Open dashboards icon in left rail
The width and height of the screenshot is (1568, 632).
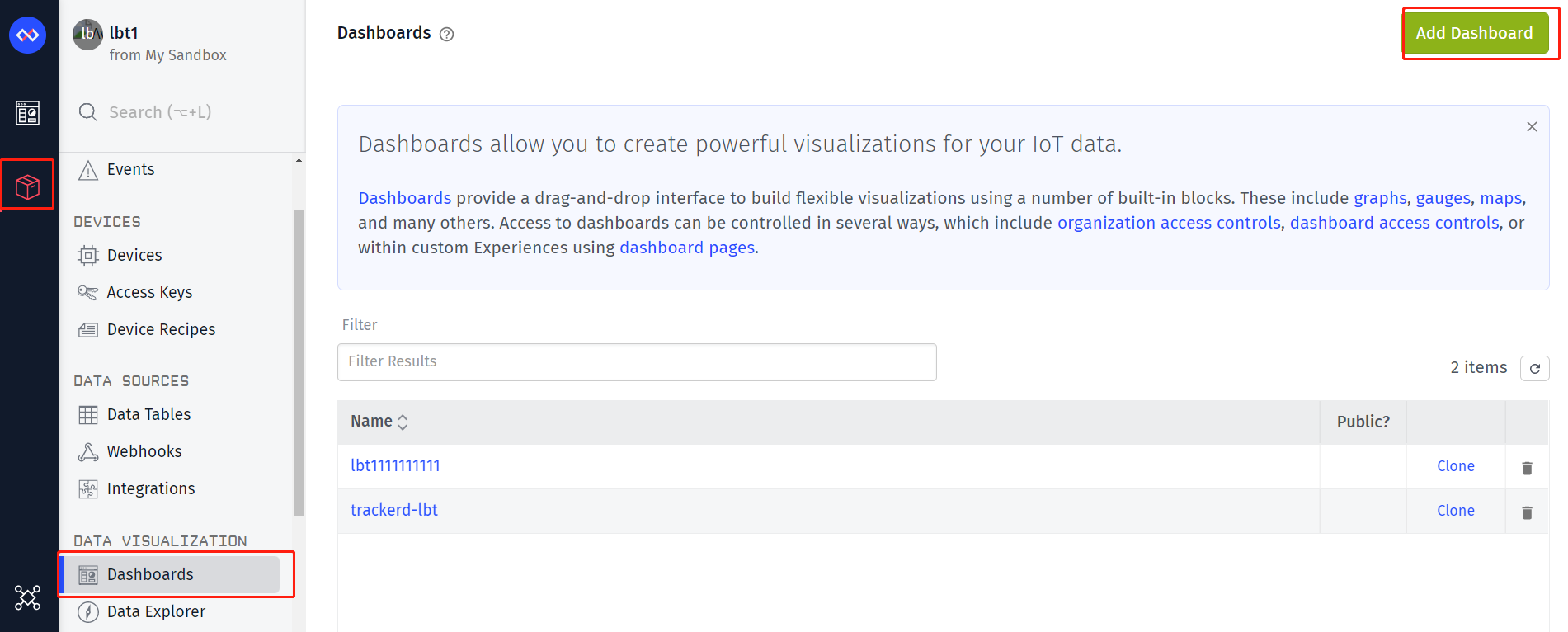pos(27,113)
